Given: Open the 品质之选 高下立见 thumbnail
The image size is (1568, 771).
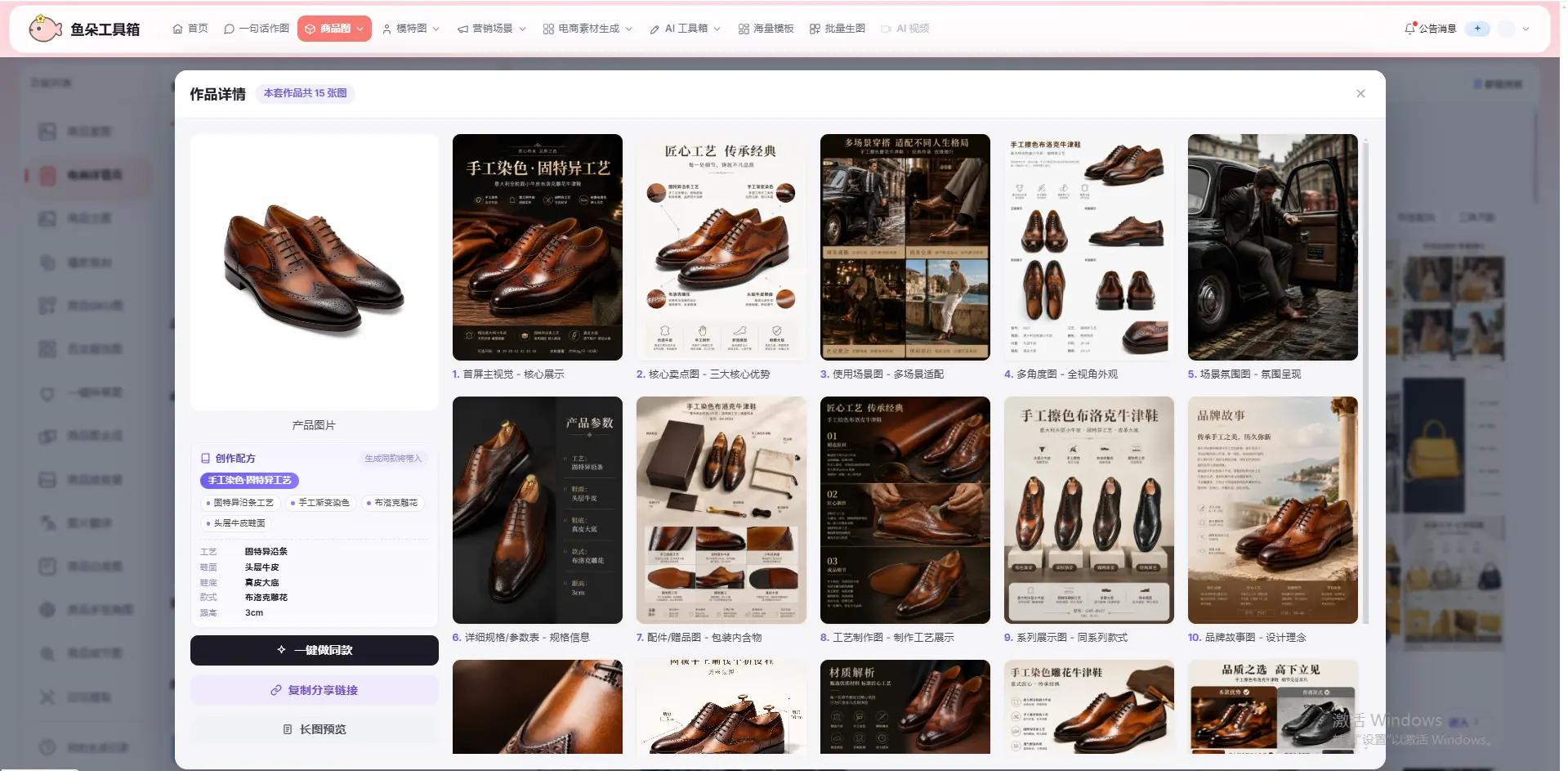Looking at the screenshot, I should 1273,706.
